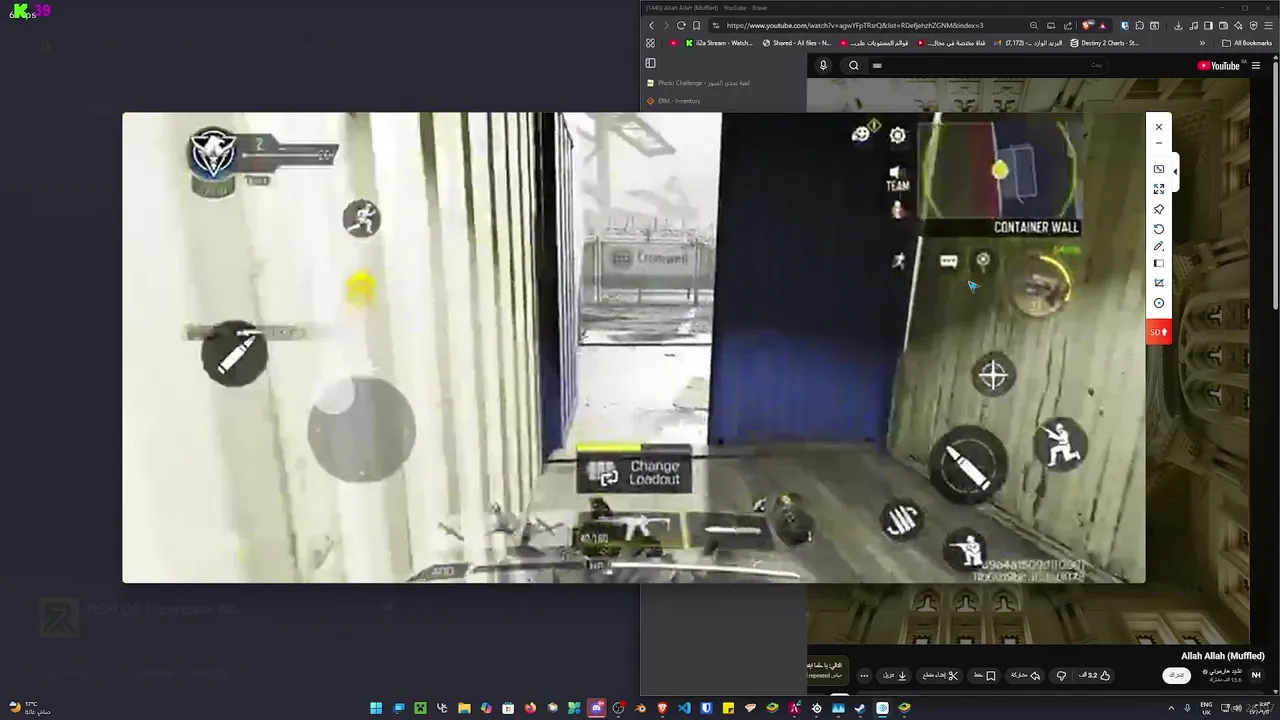This screenshot has height=720, width=1280.
Task: Switch to Photo Challenge tab
Action: 700,83
